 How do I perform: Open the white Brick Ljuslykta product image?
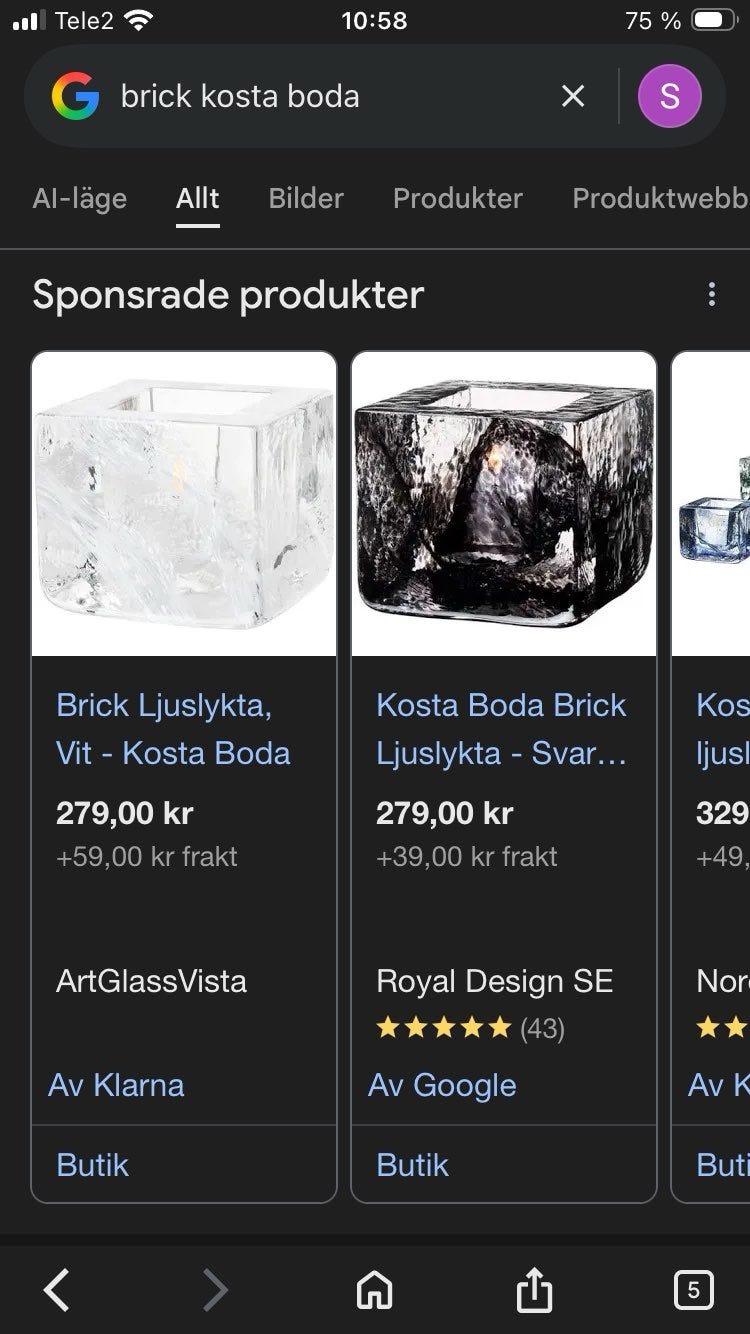(184, 504)
